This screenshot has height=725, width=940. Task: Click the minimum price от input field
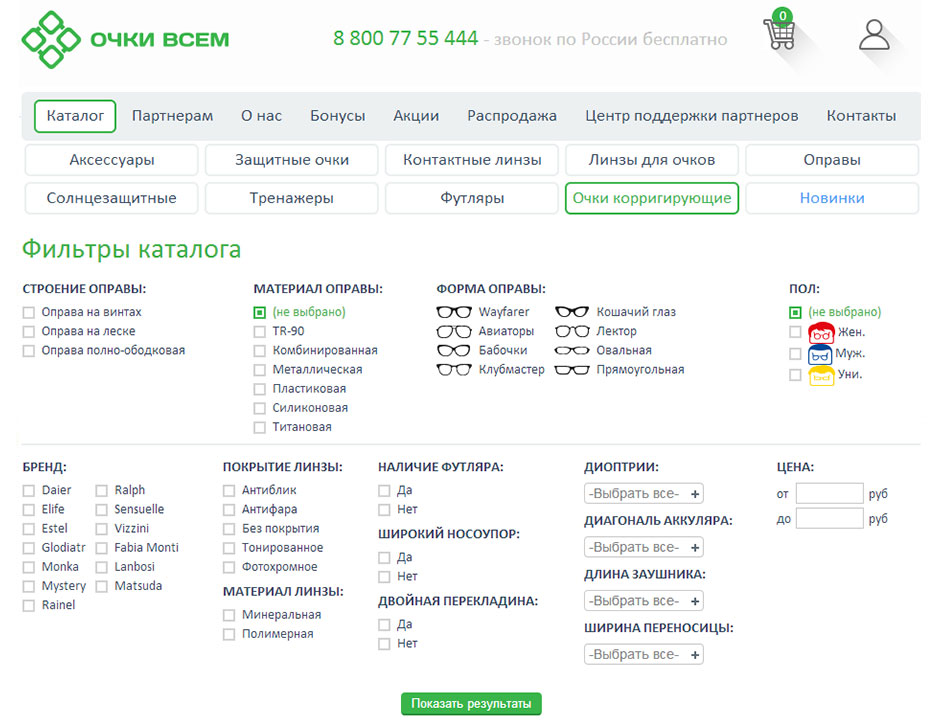coord(829,494)
